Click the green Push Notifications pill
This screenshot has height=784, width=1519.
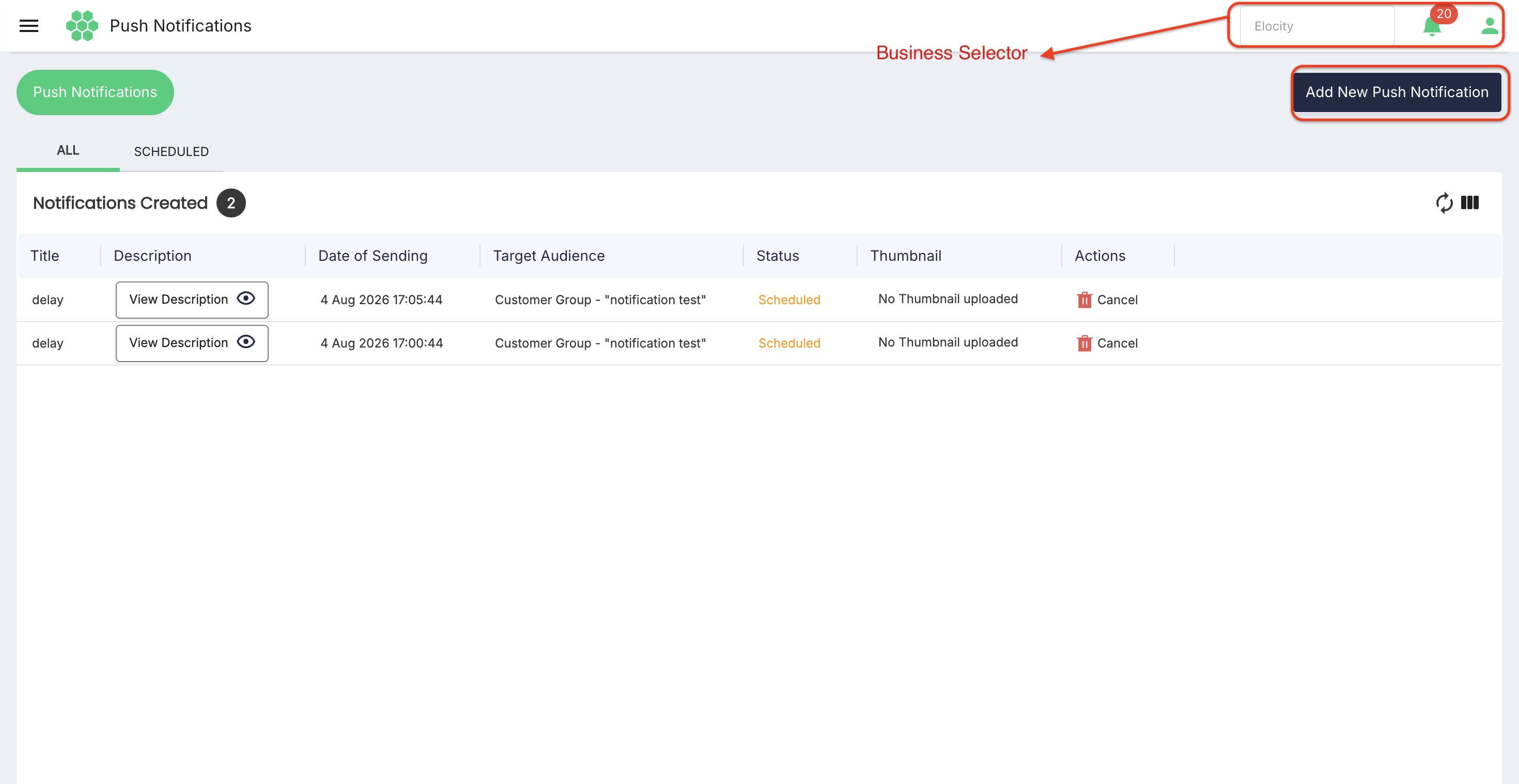pyautogui.click(x=95, y=92)
